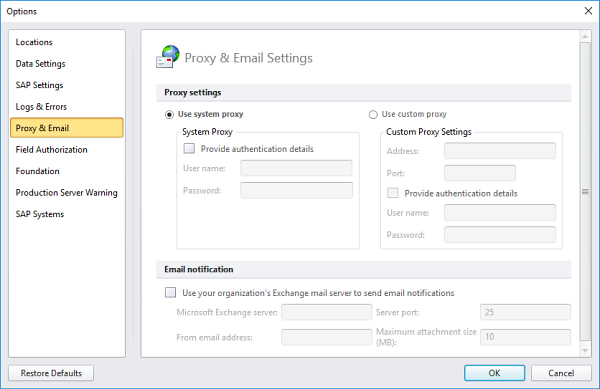Click System Proxy Password field

point(296,190)
